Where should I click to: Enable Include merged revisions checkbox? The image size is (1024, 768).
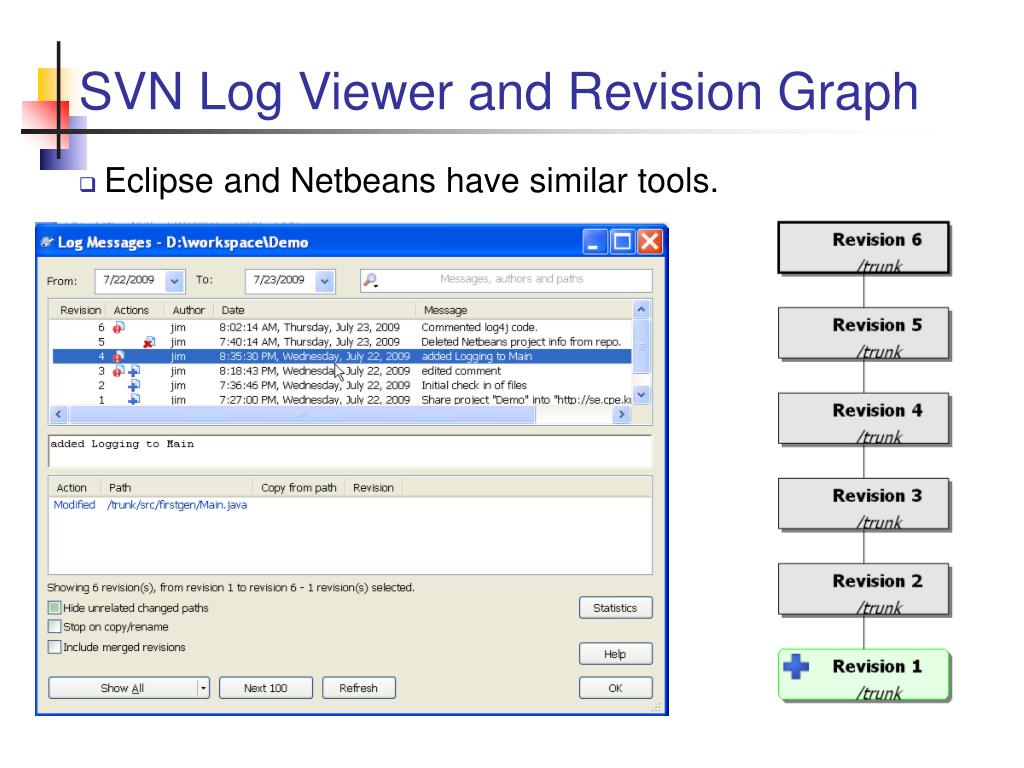pos(55,647)
